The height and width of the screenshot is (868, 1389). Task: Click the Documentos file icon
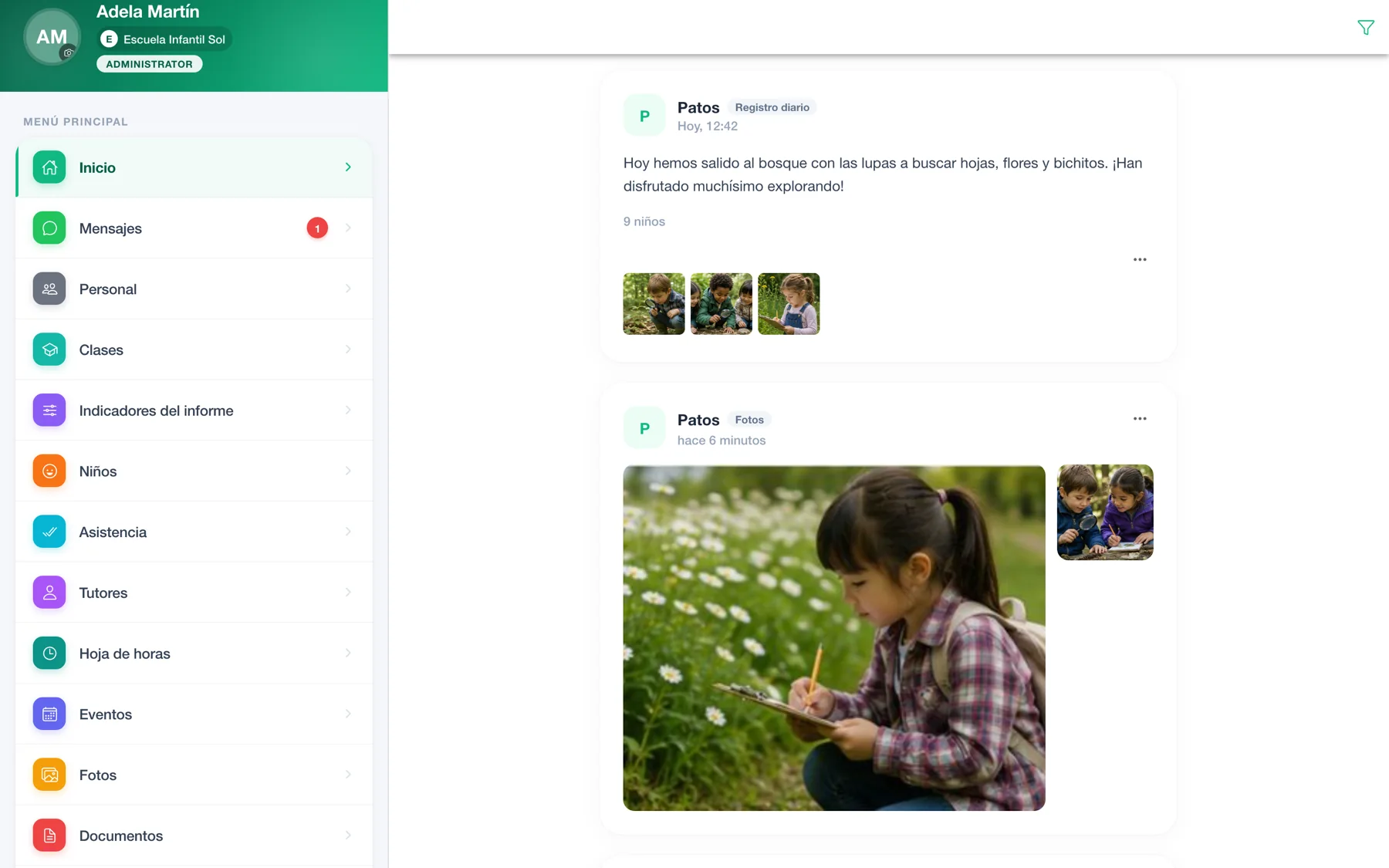[x=49, y=836]
